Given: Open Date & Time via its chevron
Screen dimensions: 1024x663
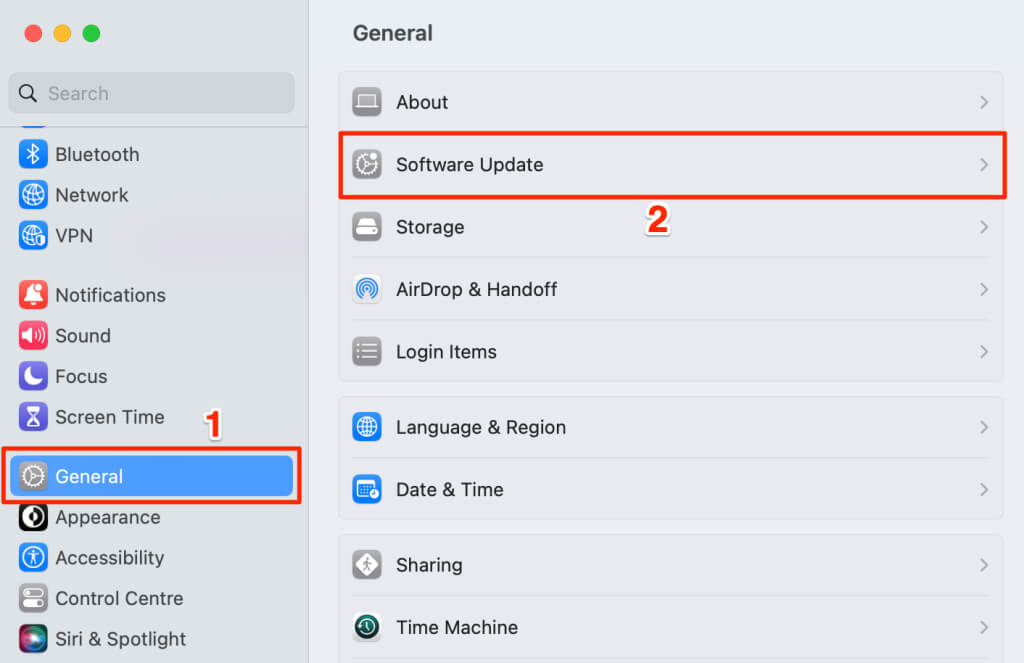Looking at the screenshot, I should click(984, 489).
